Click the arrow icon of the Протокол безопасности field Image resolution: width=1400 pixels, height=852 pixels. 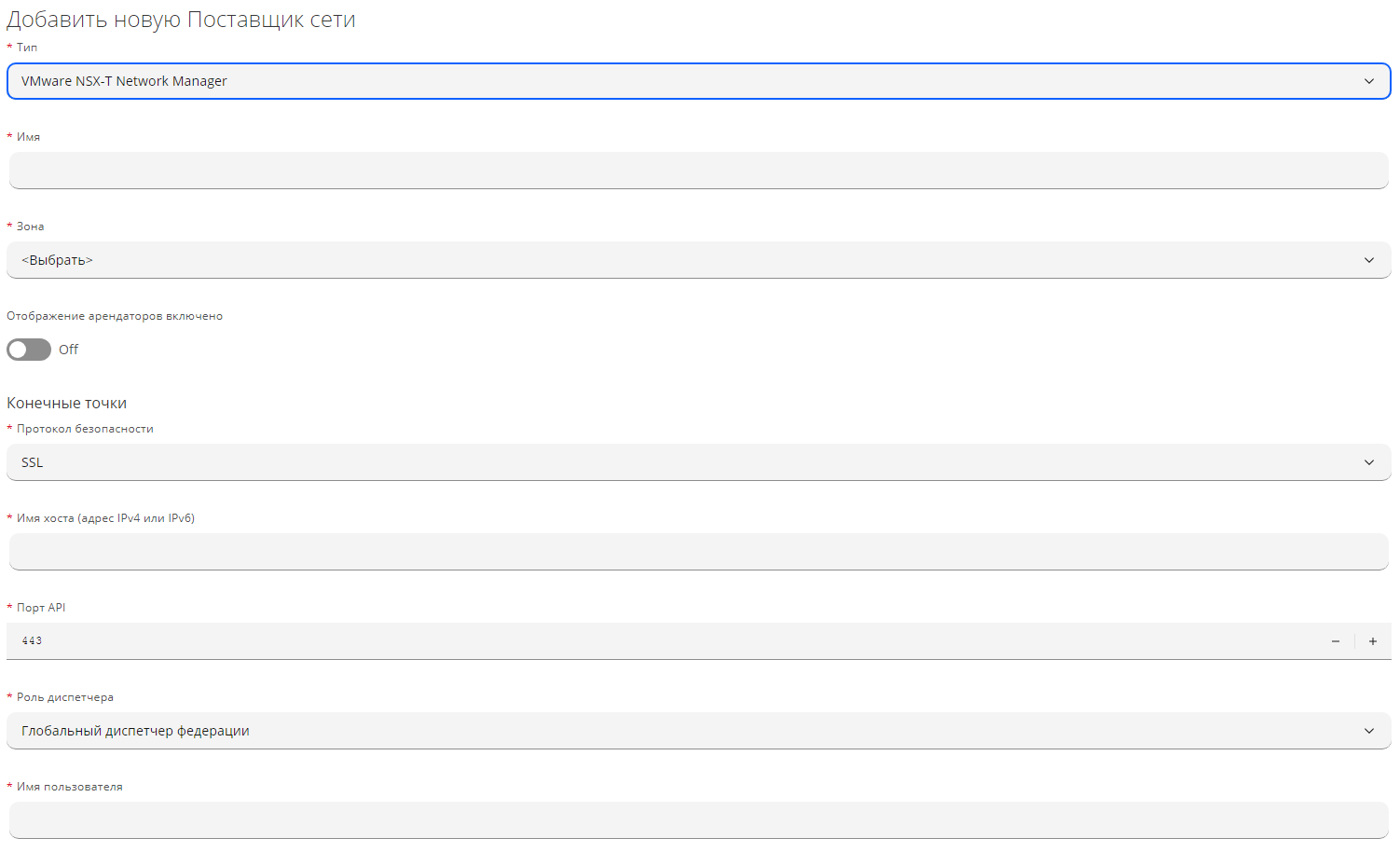[1368, 462]
